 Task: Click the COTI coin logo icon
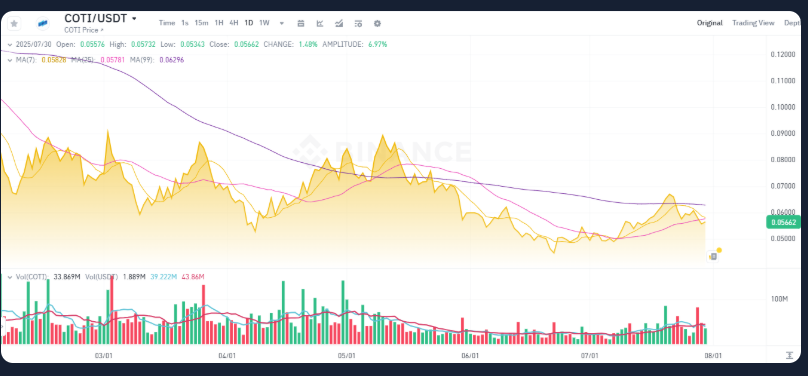pos(43,24)
